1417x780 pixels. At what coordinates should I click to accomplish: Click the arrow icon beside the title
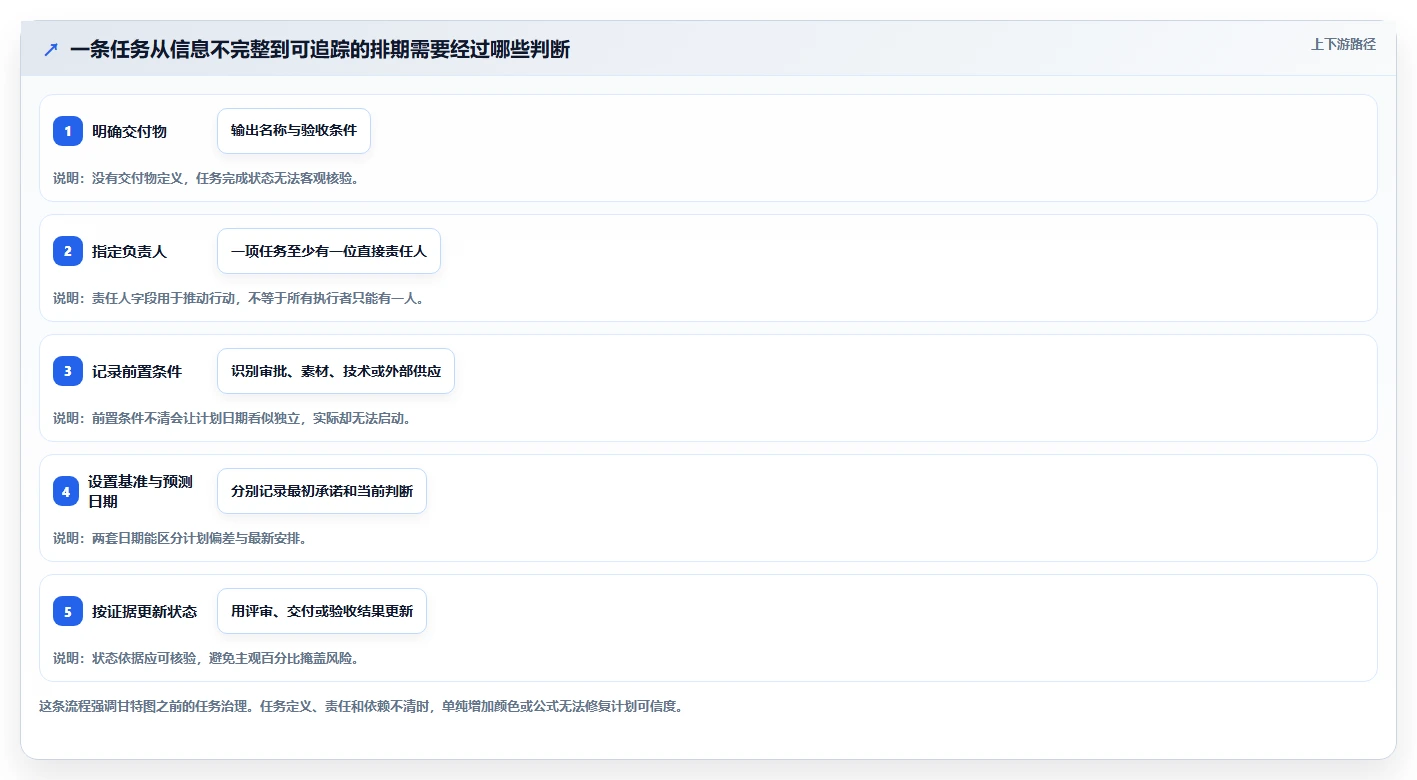(x=51, y=49)
